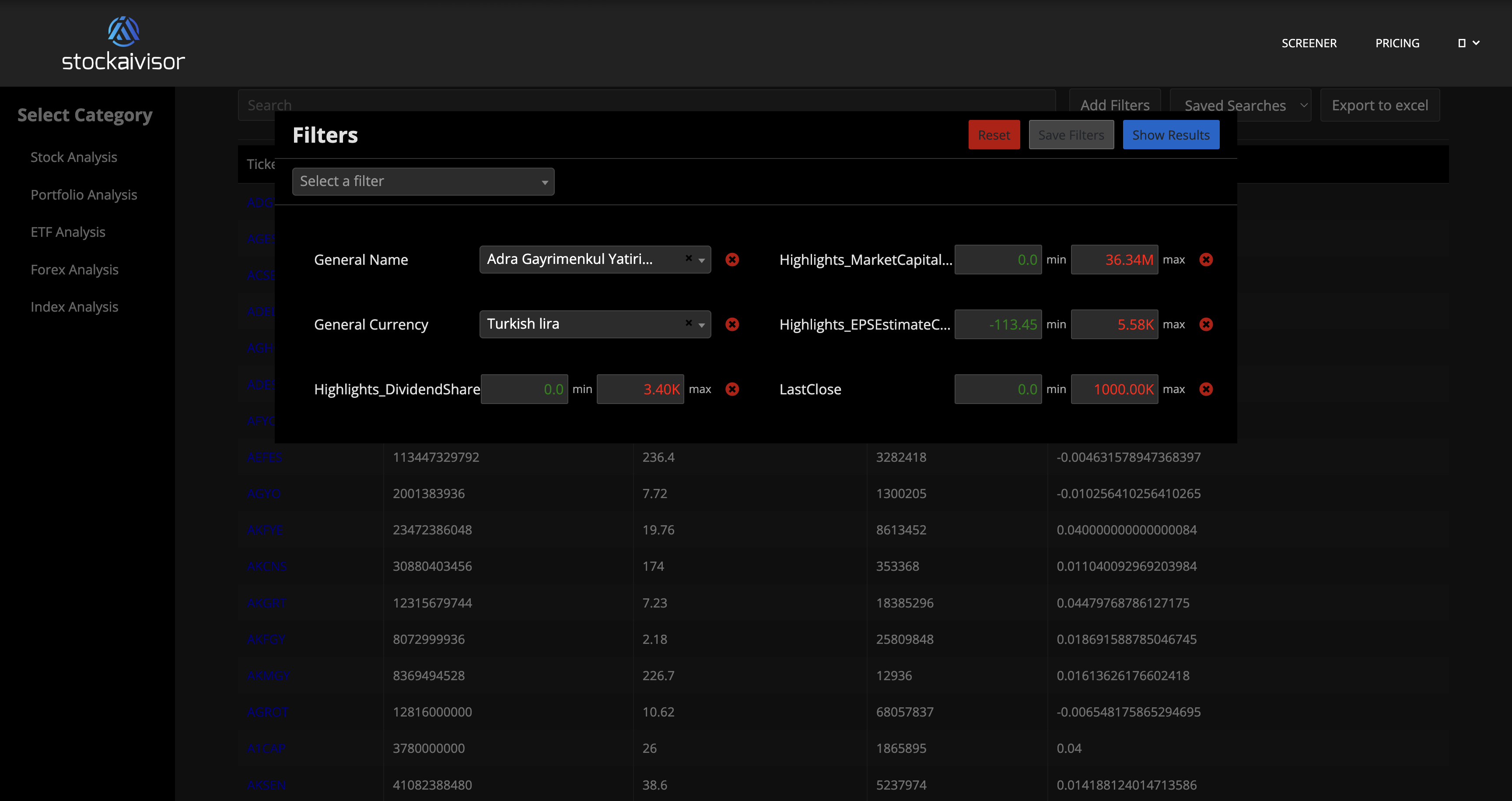
Task: Open the Select a filter dropdown
Action: pos(423,182)
